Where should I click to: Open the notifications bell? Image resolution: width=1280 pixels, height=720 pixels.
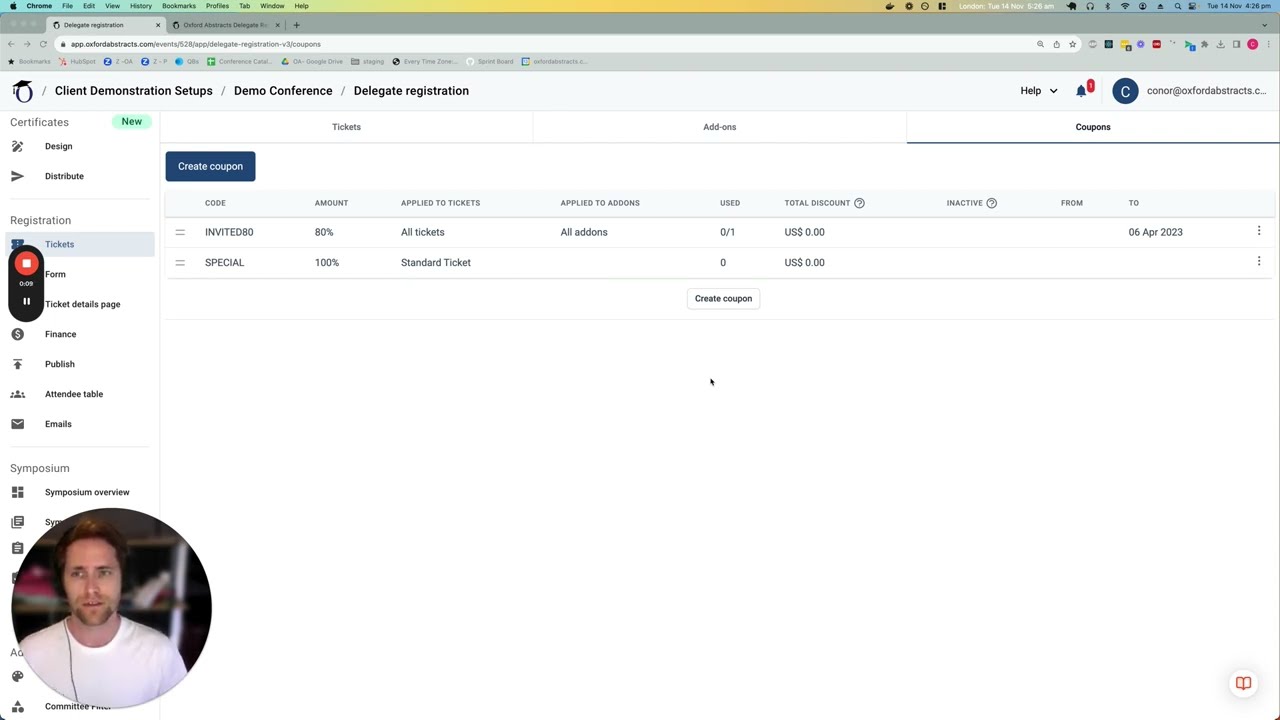point(1081,91)
